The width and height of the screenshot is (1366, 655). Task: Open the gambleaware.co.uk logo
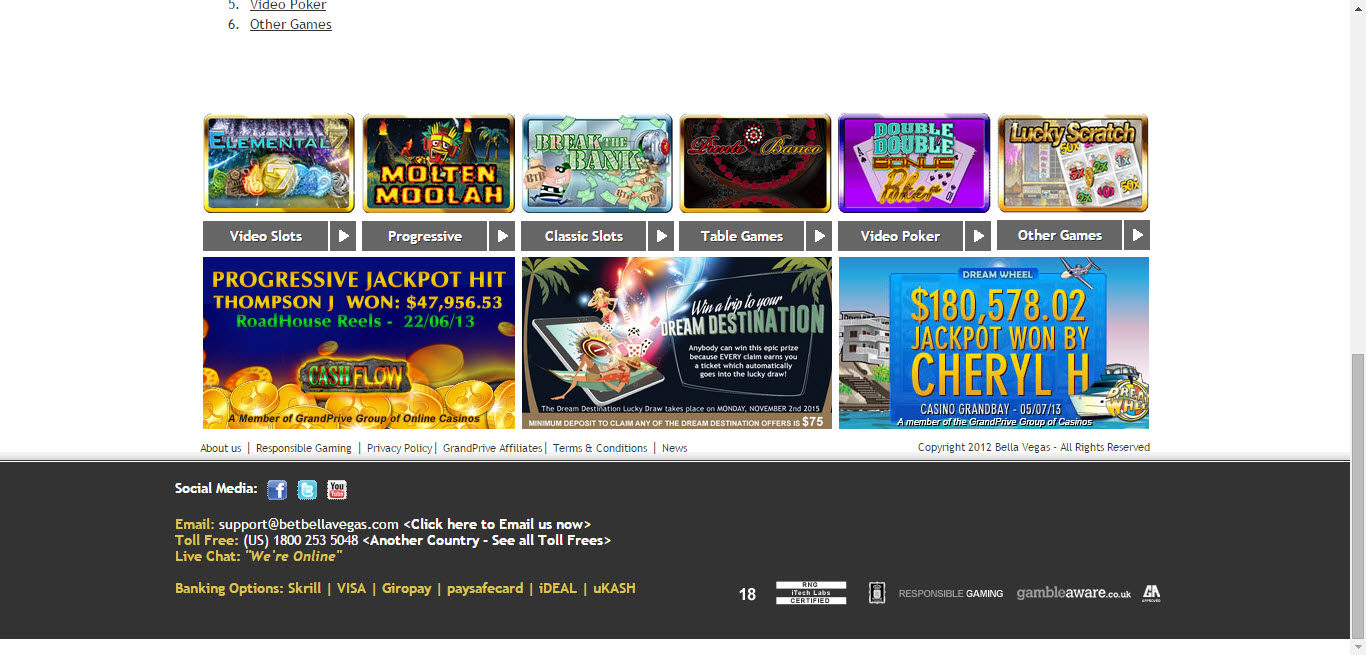tap(1074, 593)
